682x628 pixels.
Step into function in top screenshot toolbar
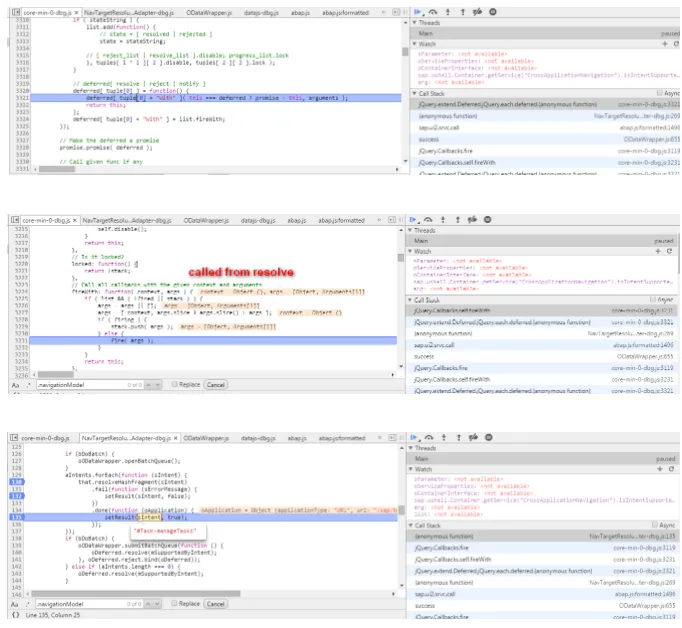(x=448, y=12)
